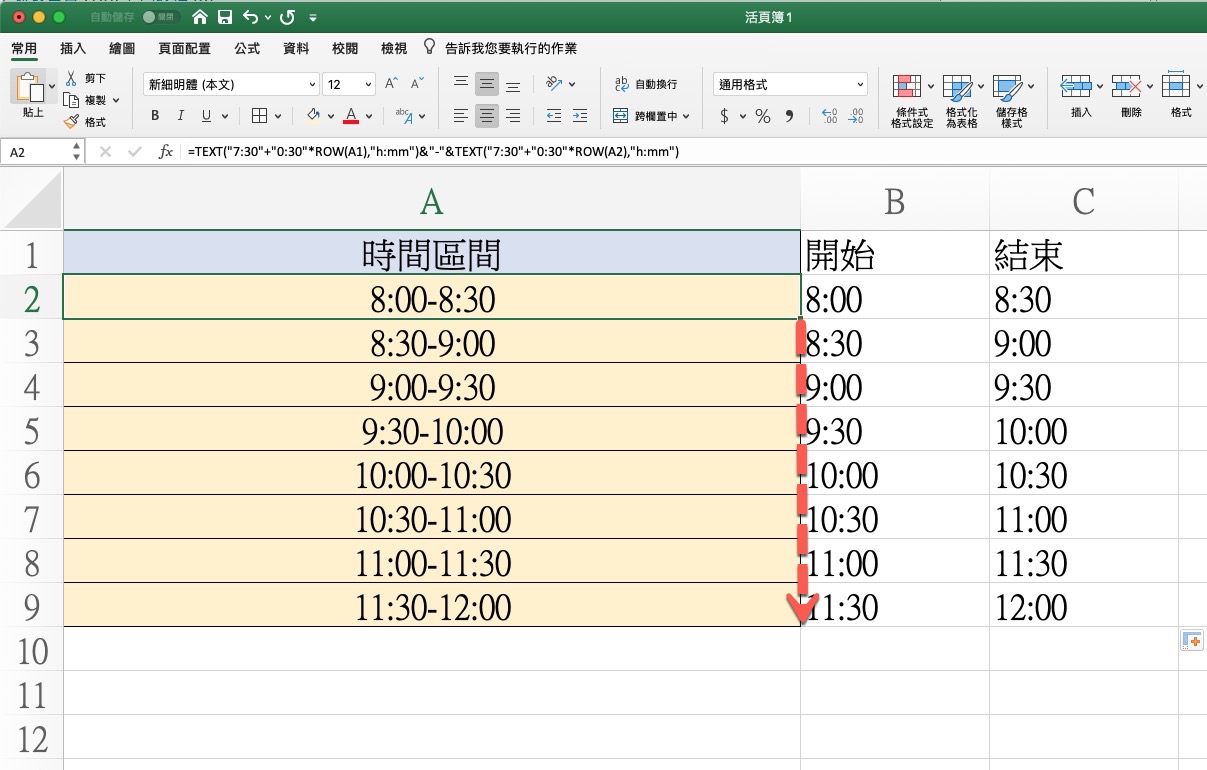Open the font size dropdown

point(368,85)
